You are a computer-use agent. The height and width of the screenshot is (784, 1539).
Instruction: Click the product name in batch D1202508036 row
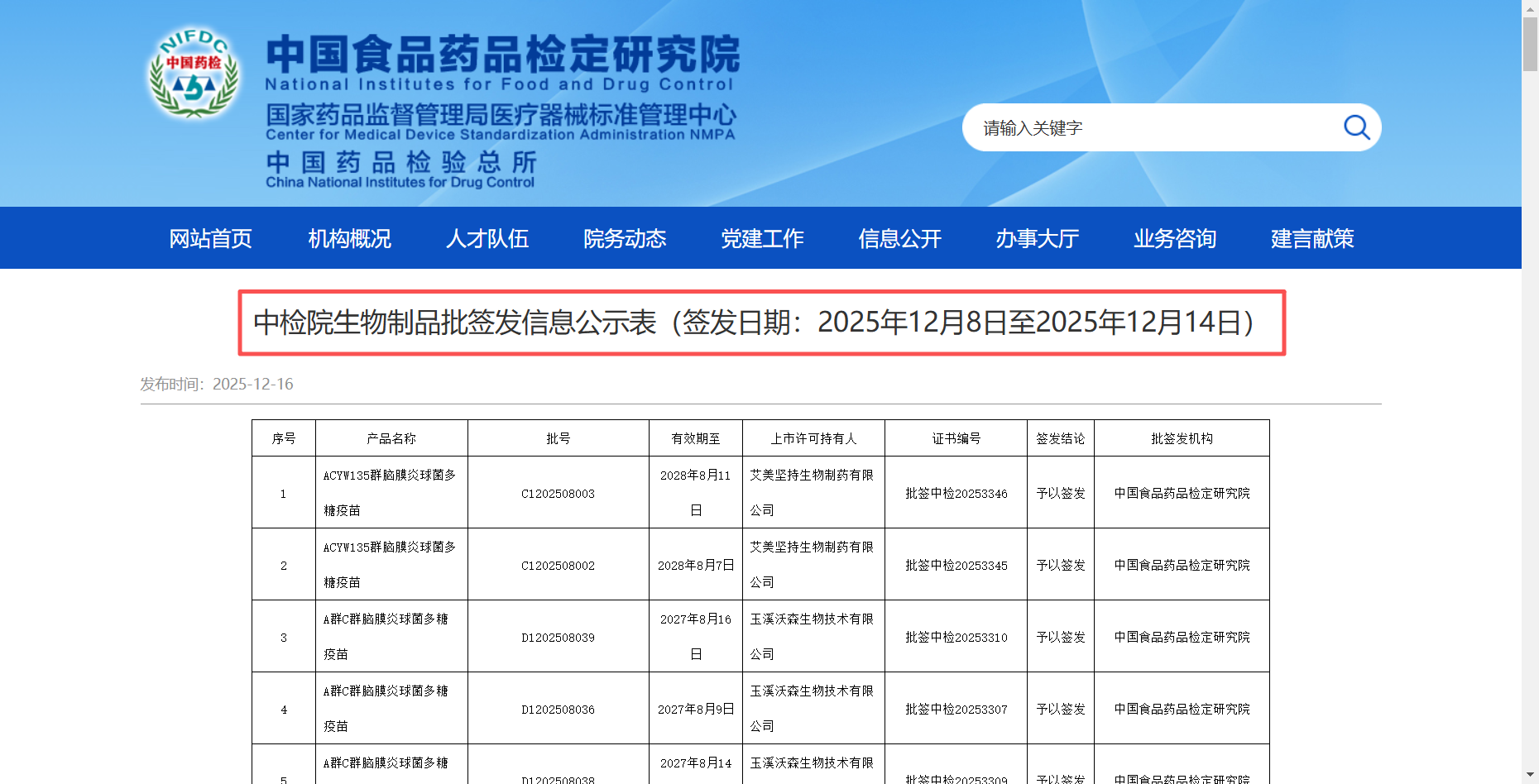tap(386, 709)
